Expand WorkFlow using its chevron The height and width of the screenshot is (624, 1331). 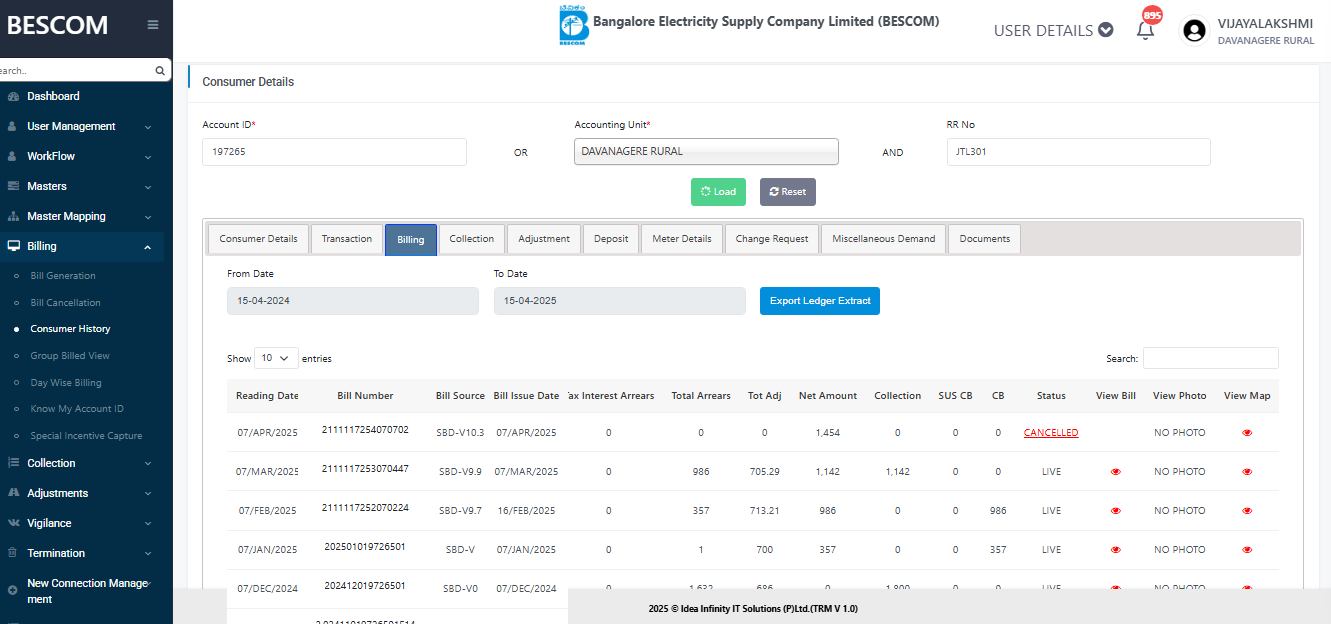pyautogui.click(x=148, y=157)
